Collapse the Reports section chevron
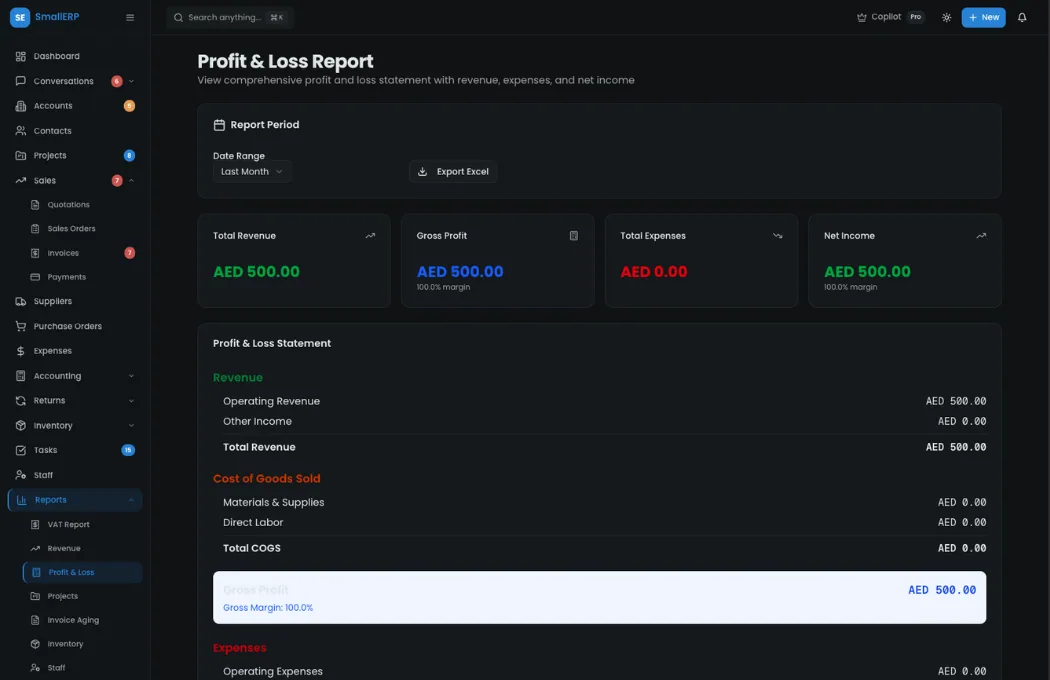The image size is (1050, 680). (131, 500)
